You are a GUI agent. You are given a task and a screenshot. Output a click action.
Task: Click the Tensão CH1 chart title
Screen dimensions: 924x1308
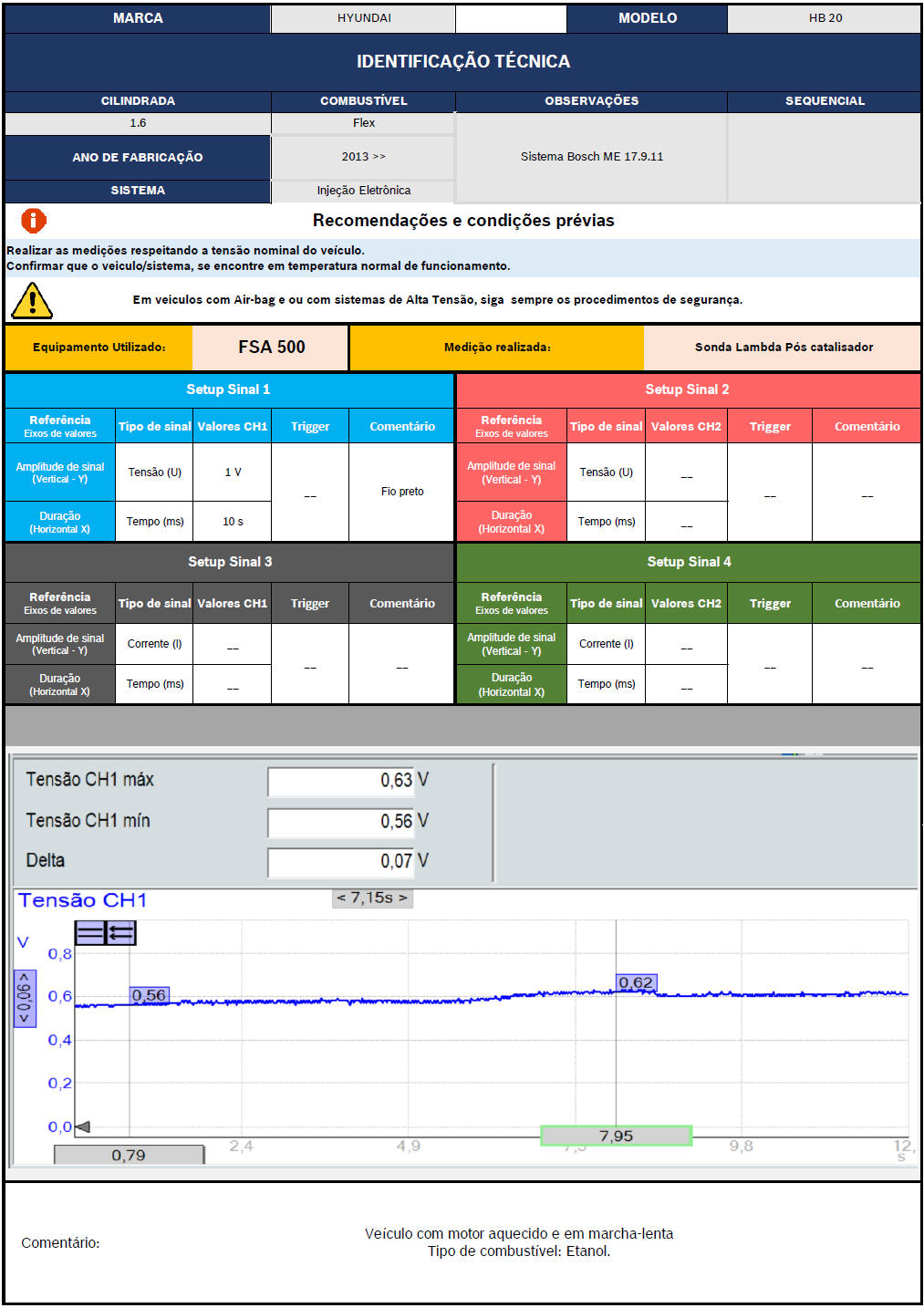click(x=82, y=900)
